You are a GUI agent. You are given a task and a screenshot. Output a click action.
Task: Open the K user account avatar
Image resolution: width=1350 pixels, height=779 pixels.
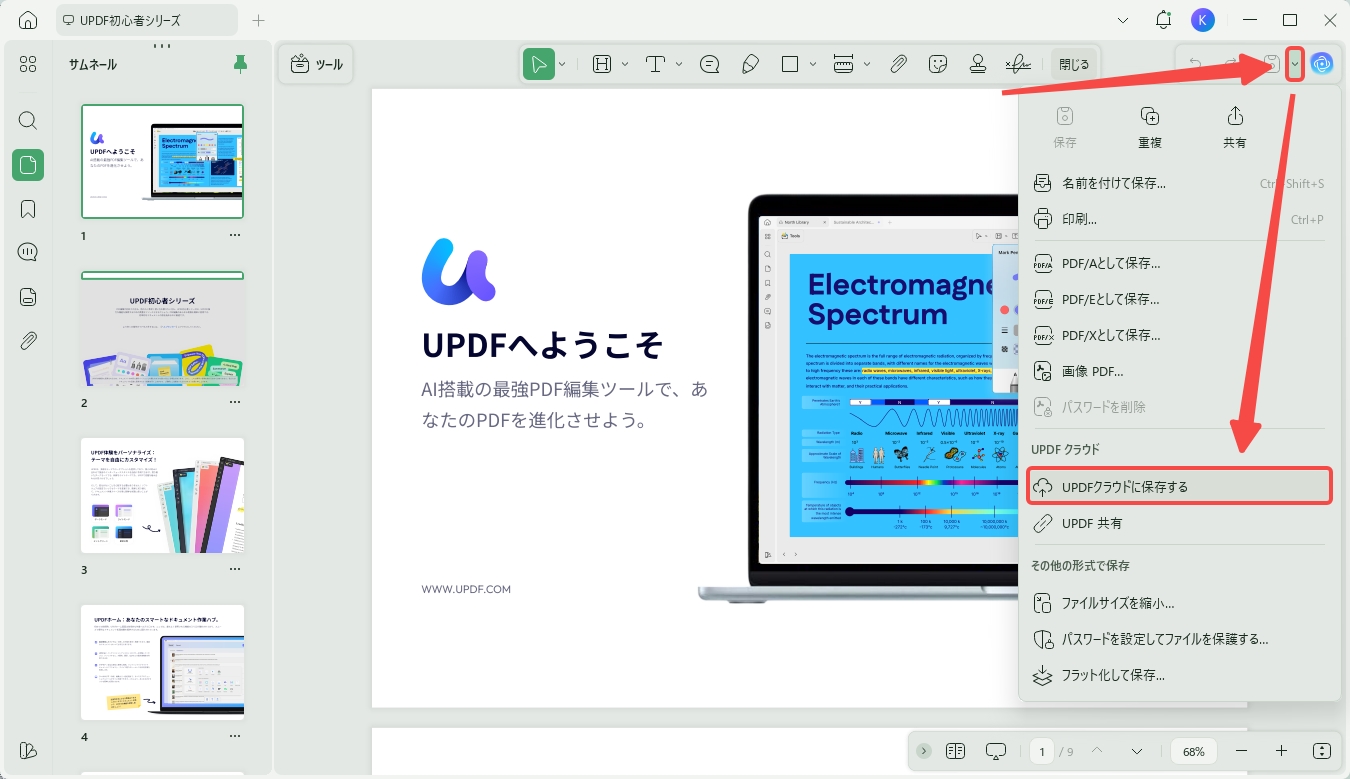pos(1203,20)
